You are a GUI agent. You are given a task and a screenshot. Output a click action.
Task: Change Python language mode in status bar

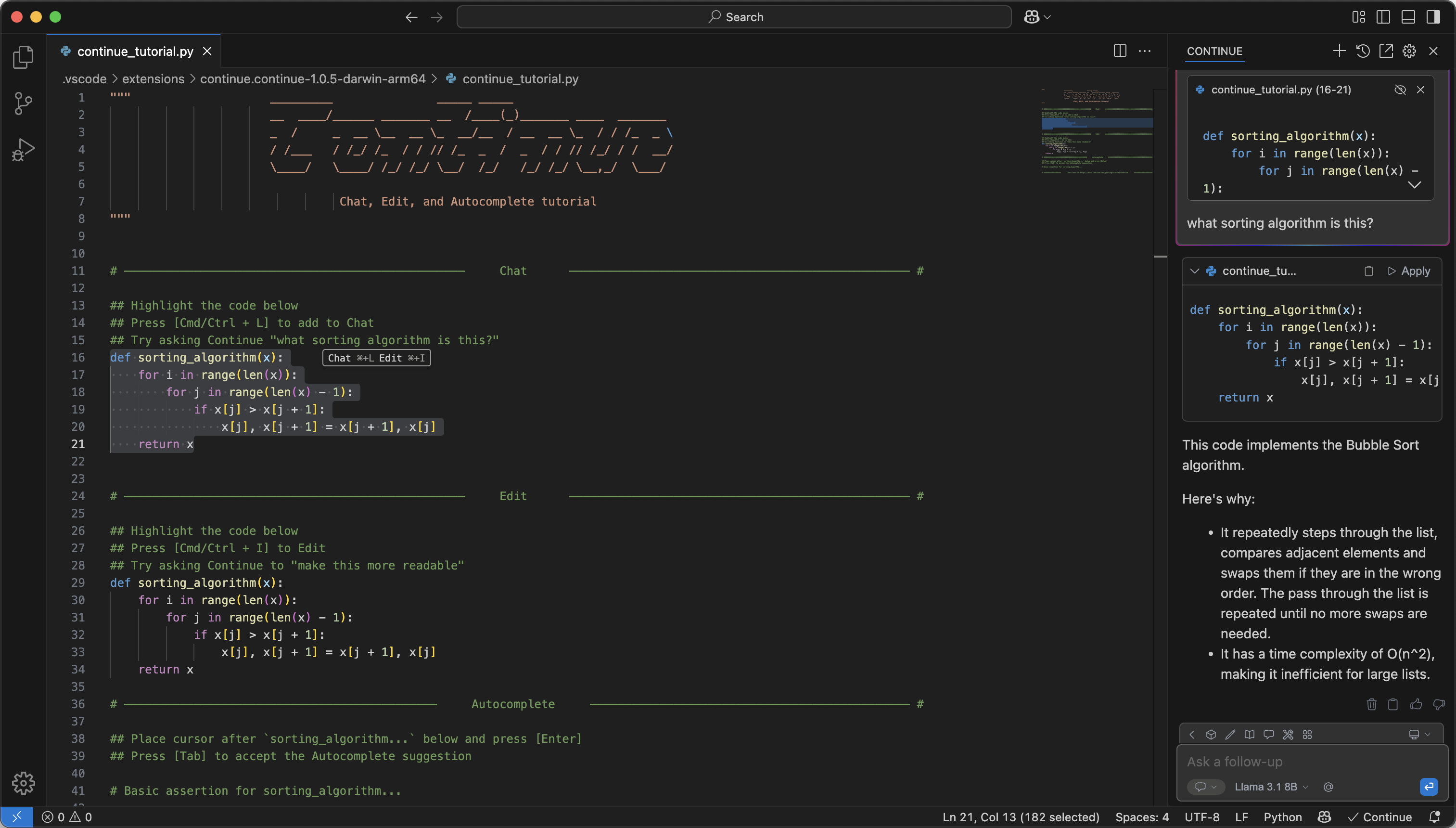pyautogui.click(x=1282, y=817)
